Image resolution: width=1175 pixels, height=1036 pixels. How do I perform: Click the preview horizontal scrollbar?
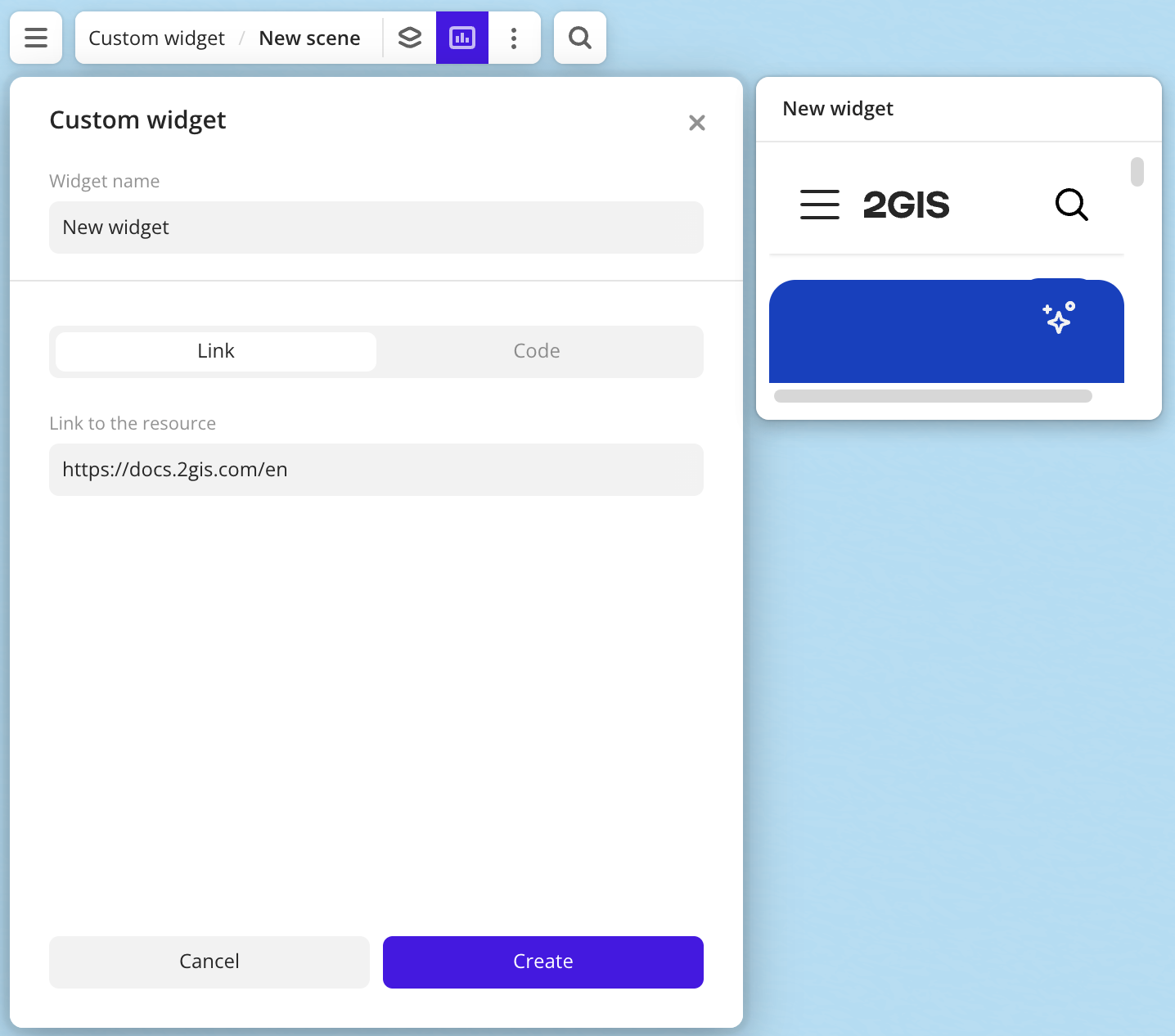click(933, 396)
